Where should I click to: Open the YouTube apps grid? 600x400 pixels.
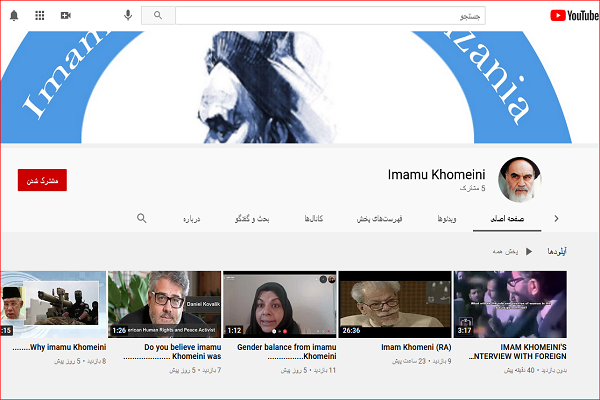coord(40,15)
